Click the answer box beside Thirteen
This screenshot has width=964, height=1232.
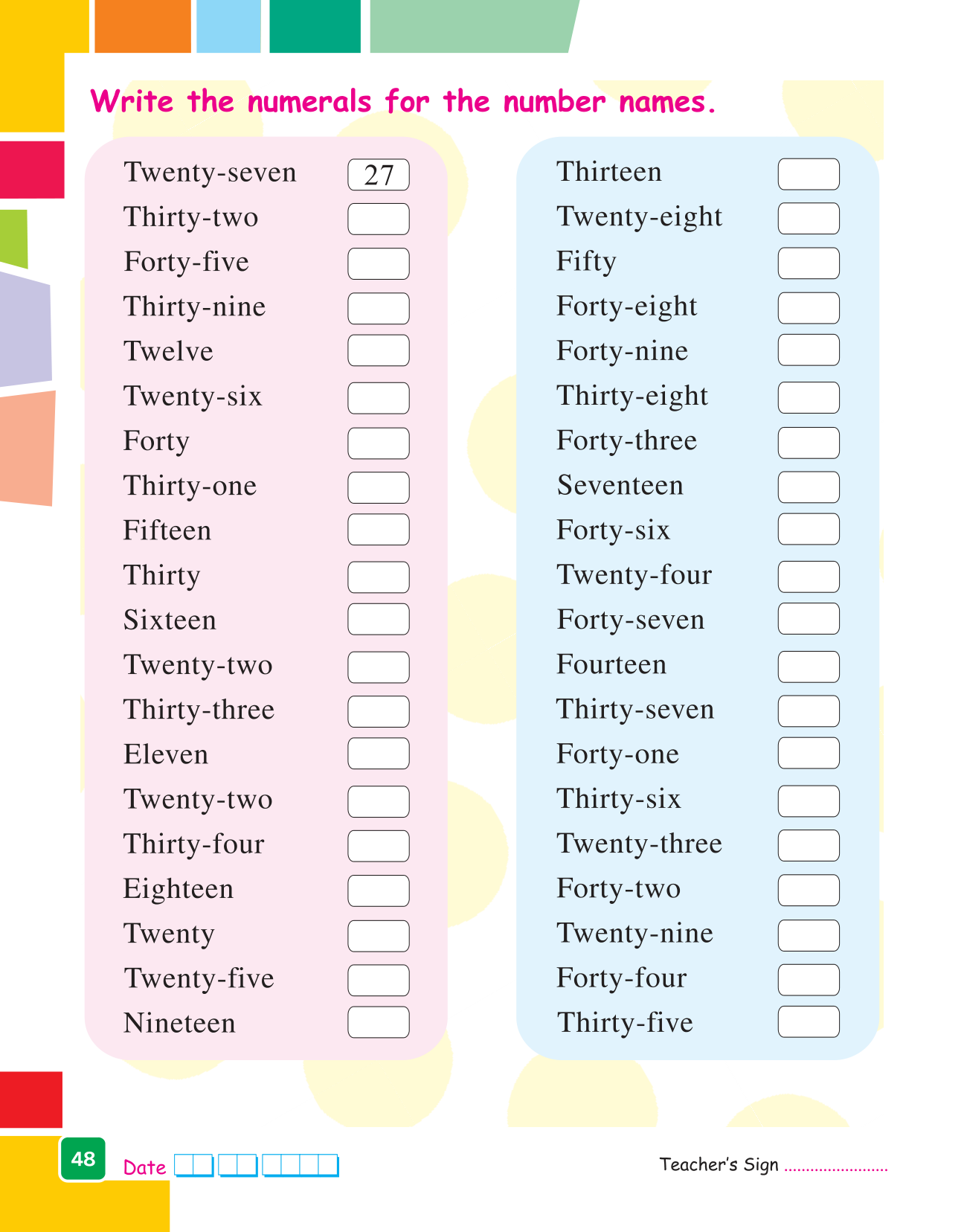809,174
